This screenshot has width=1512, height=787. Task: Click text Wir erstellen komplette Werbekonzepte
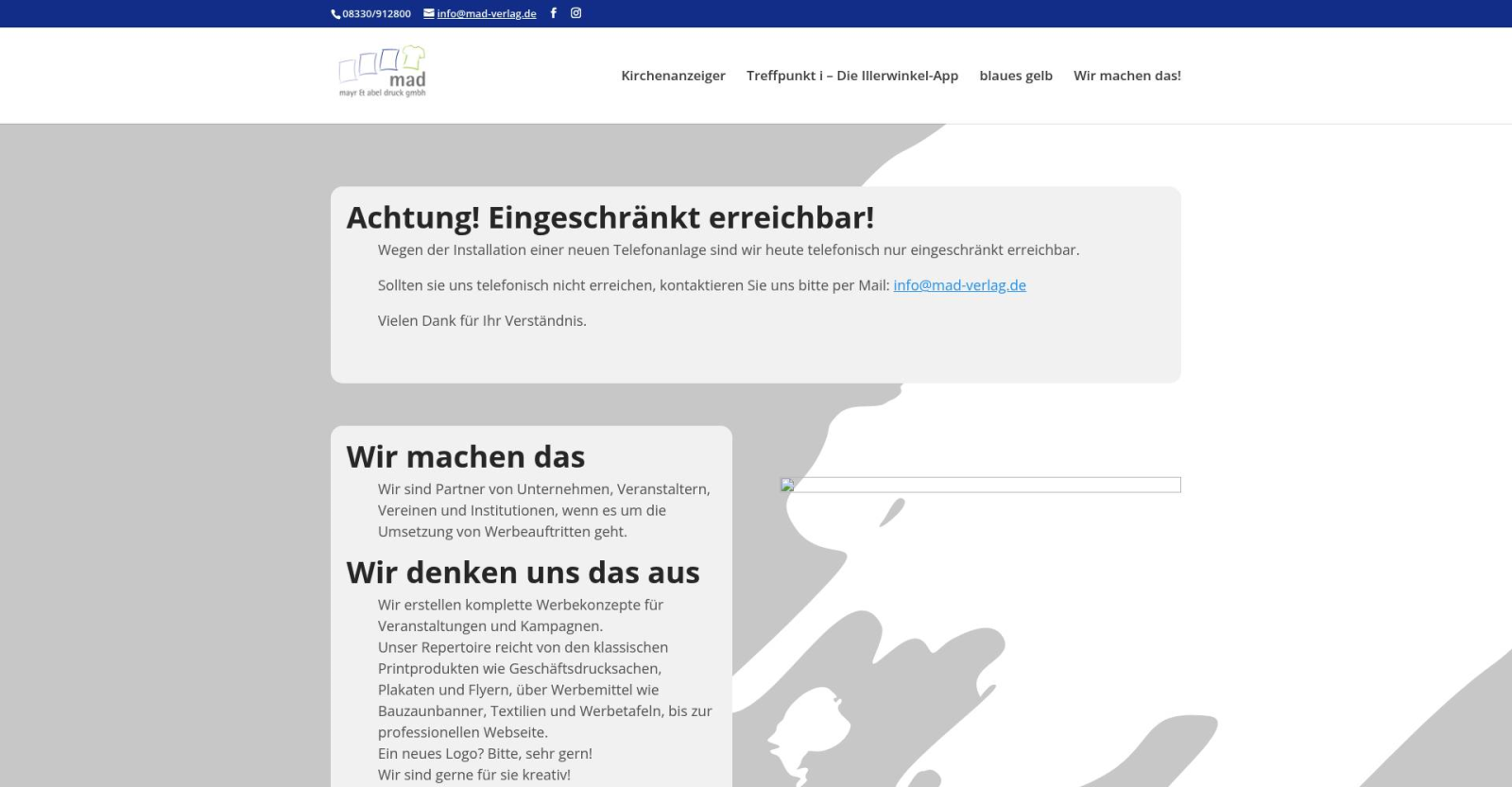[521, 615]
